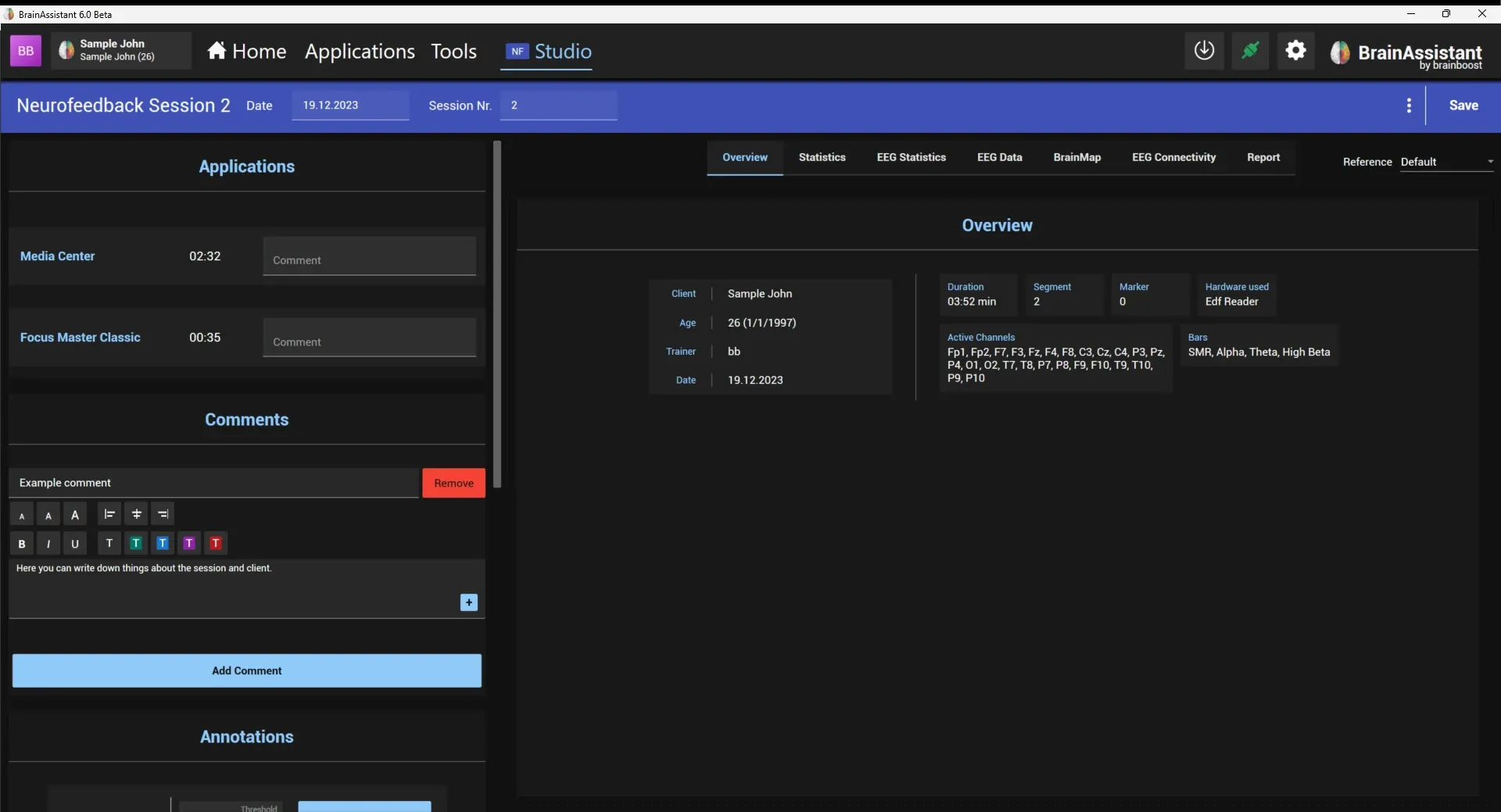Switch to the Report tab
The width and height of the screenshot is (1501, 812).
(1263, 157)
